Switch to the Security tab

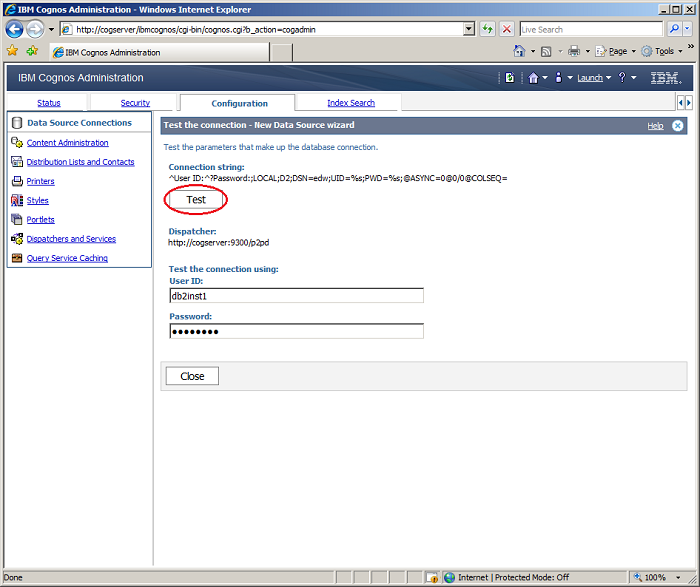point(135,103)
